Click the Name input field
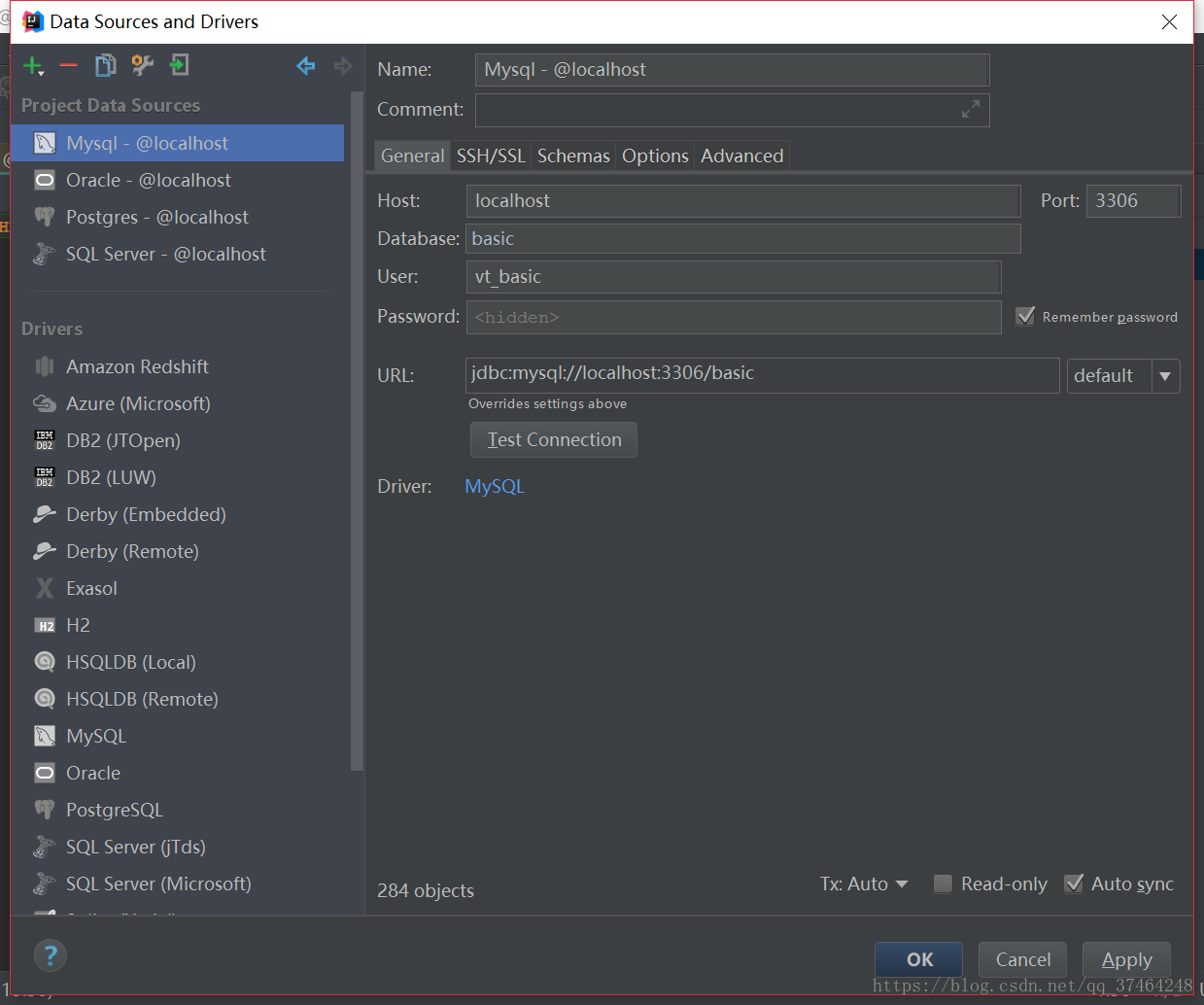The image size is (1204, 1005). 733,70
